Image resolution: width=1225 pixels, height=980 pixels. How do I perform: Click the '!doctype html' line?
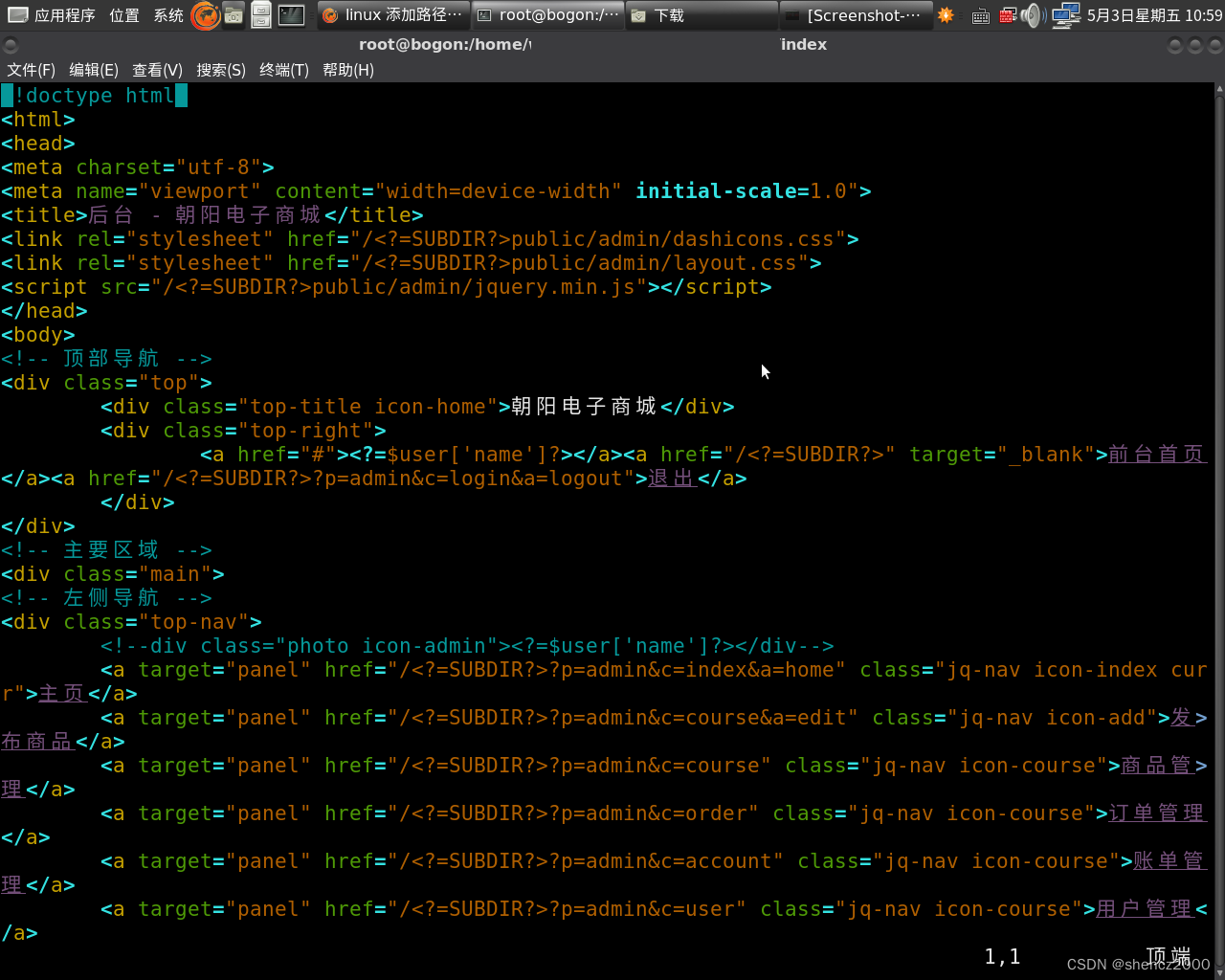[x=94, y=96]
